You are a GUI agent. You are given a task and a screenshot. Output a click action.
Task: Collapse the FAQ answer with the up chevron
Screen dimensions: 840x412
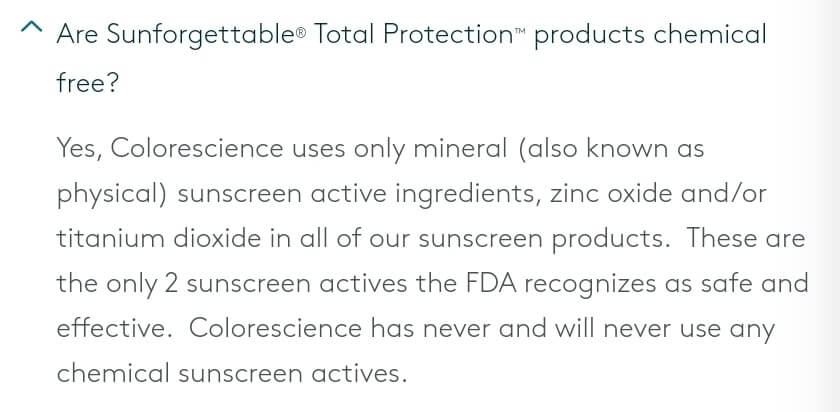coord(31,27)
